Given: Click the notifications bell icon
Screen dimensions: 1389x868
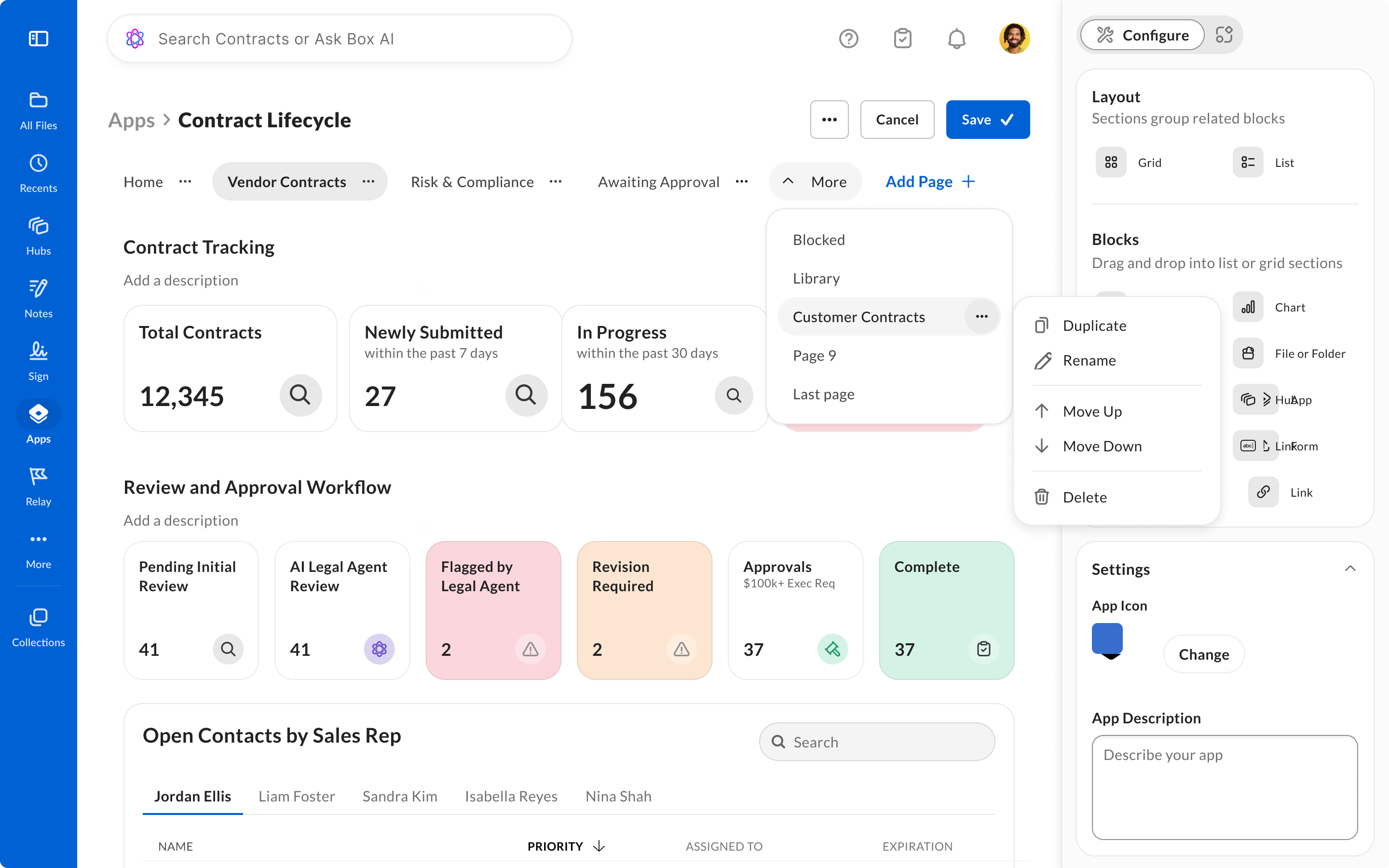Looking at the screenshot, I should click(x=956, y=39).
